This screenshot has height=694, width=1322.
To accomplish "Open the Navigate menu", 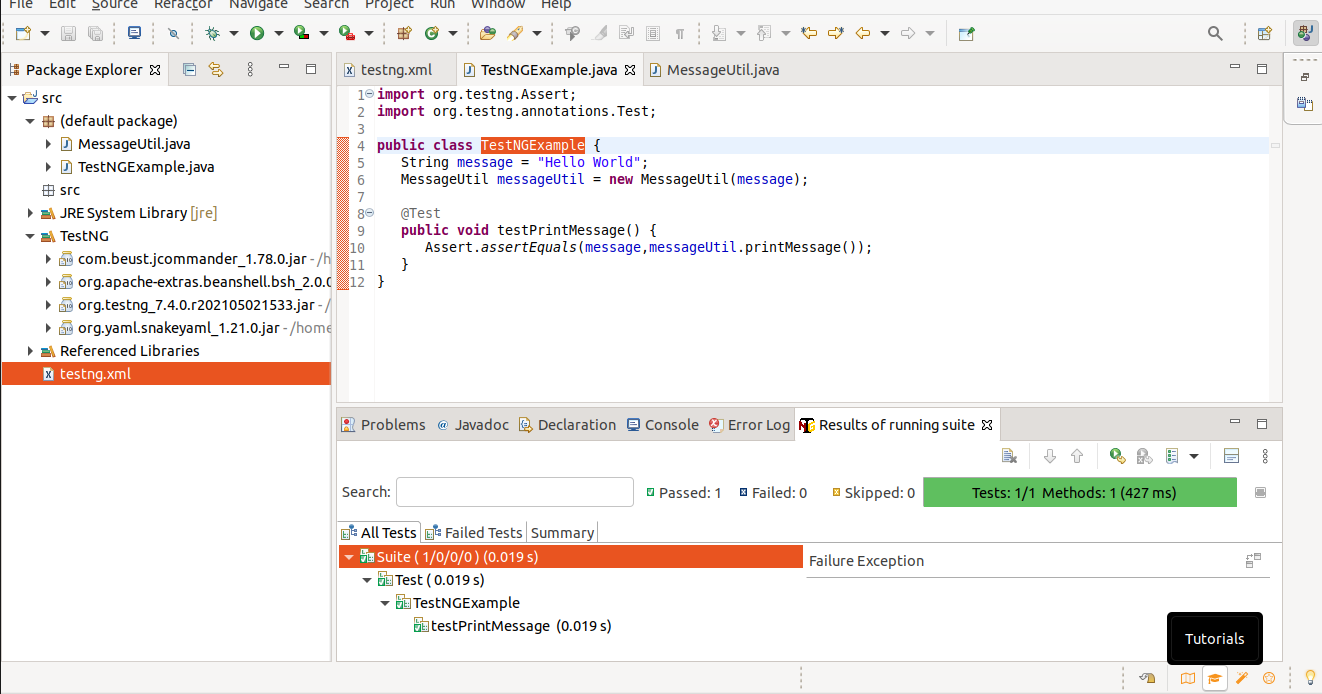I will [258, 6].
